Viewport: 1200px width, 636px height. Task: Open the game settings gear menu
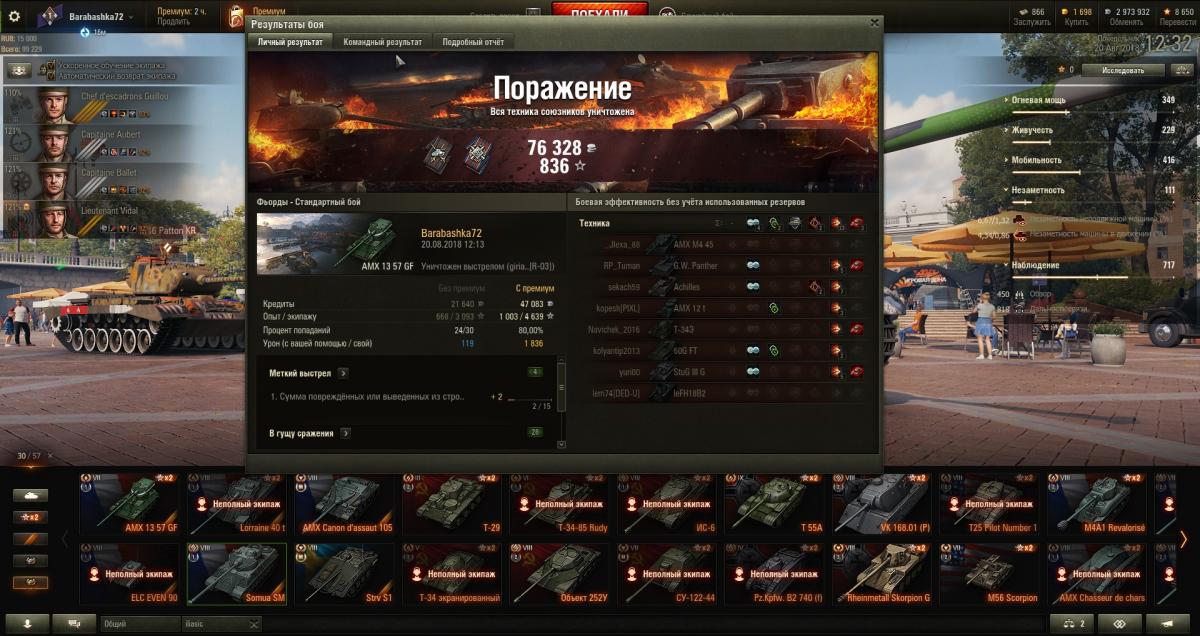(x=14, y=16)
